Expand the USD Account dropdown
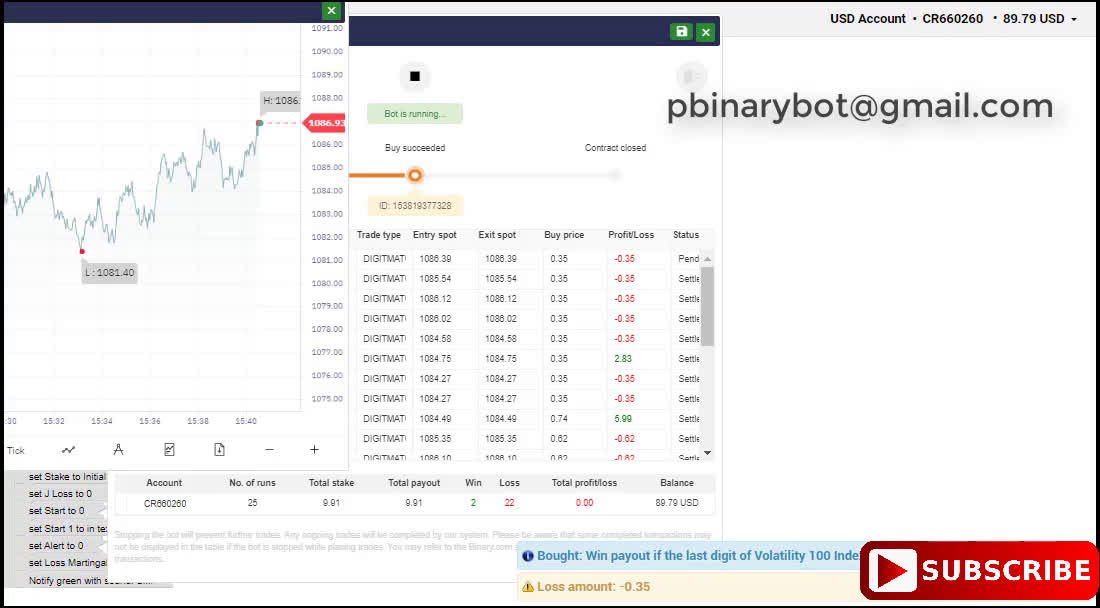 pyautogui.click(x=1074, y=19)
